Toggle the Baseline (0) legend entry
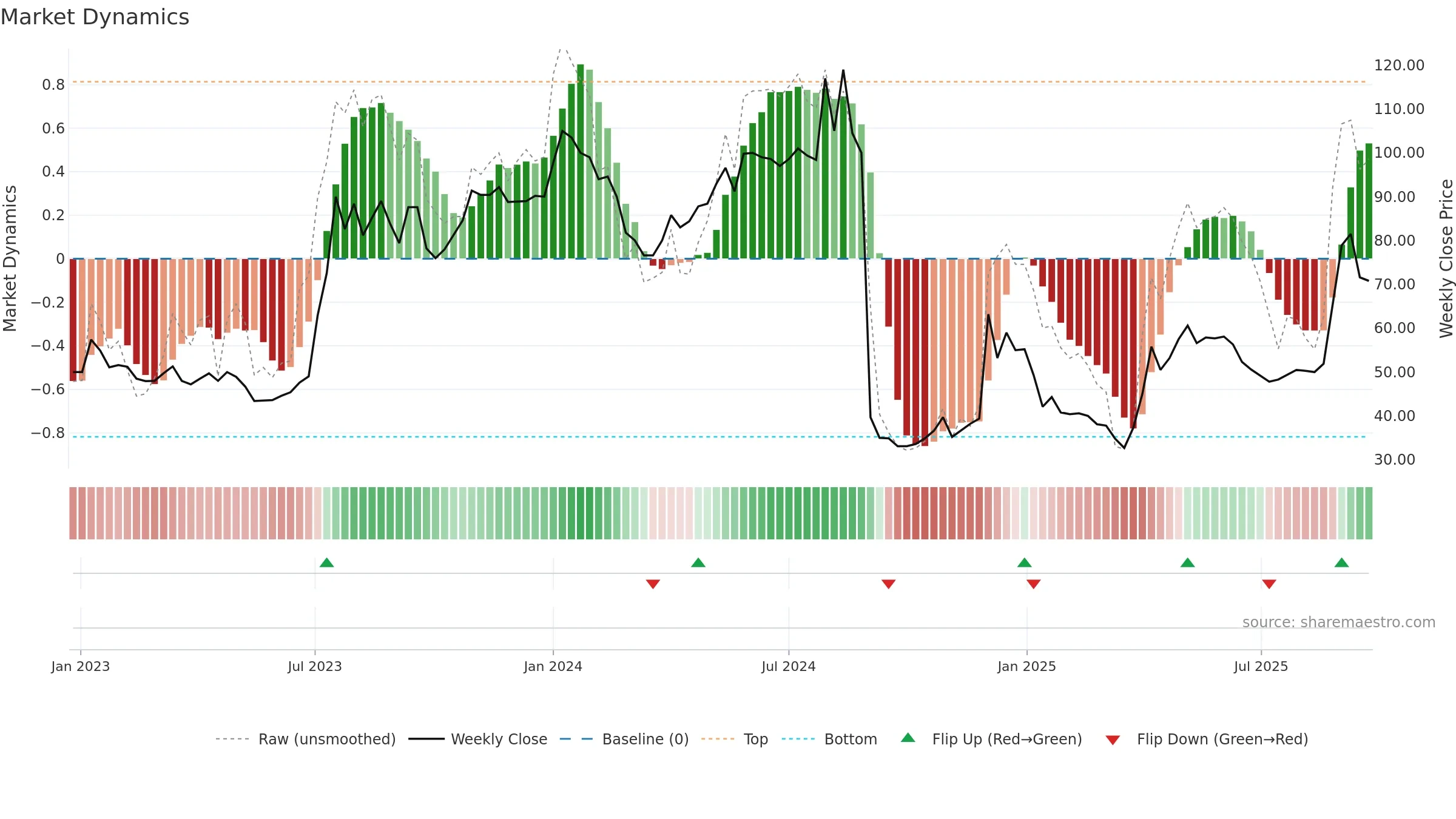 (x=624, y=739)
